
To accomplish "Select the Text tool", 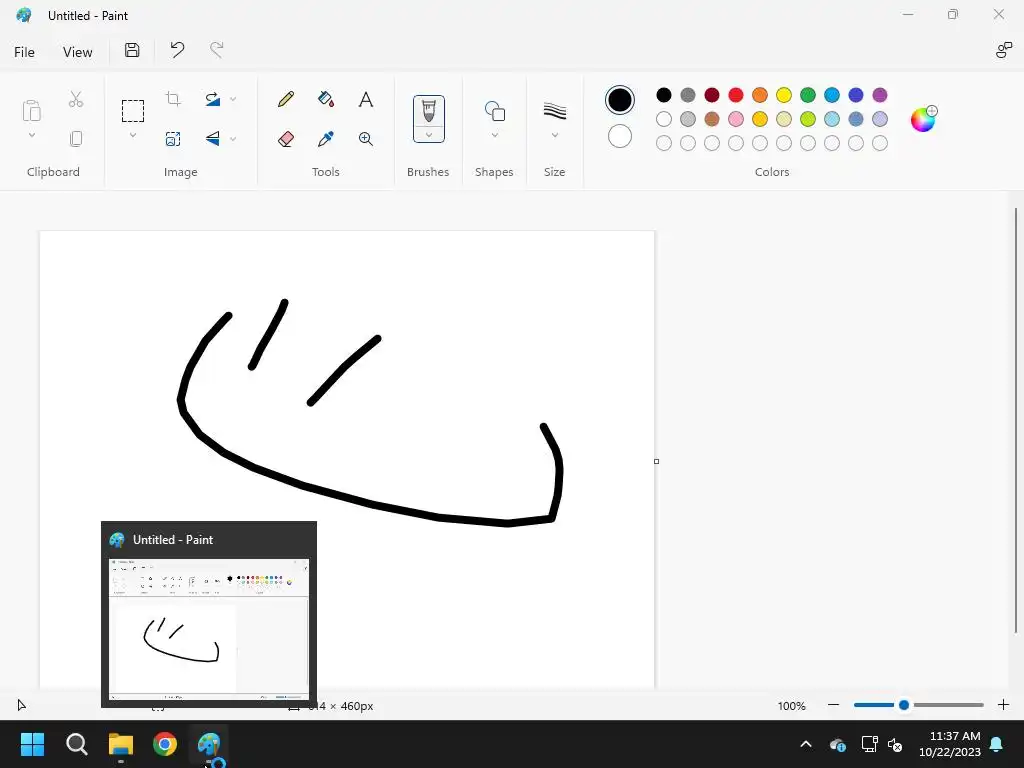I will (x=366, y=99).
